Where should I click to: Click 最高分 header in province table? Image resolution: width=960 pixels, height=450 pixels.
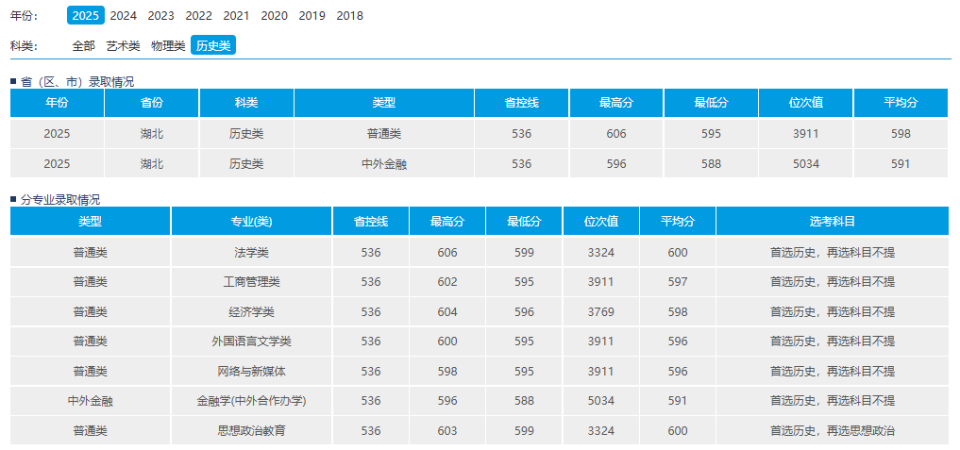(617, 103)
